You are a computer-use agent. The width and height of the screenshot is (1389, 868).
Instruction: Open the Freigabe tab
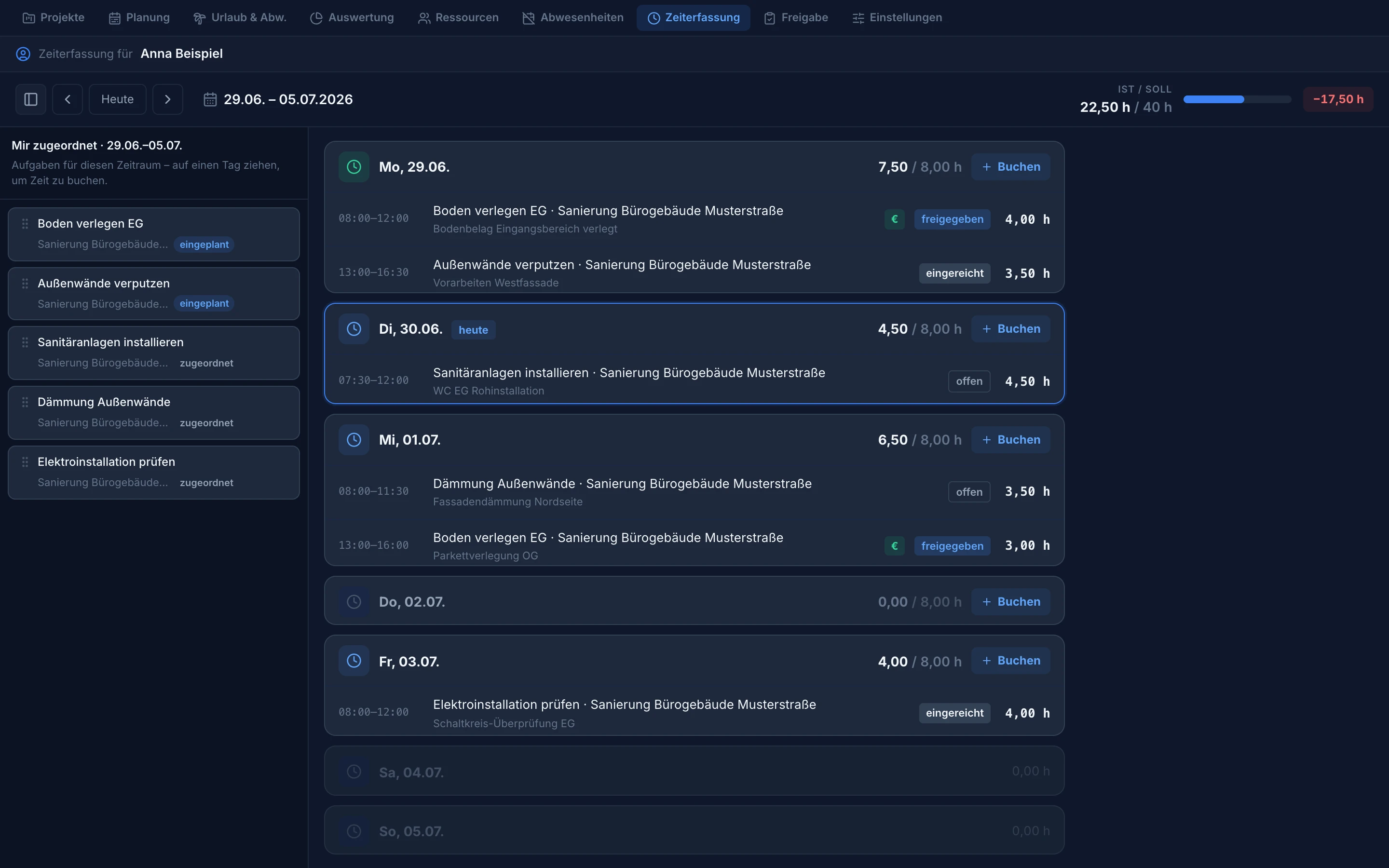coord(796,18)
